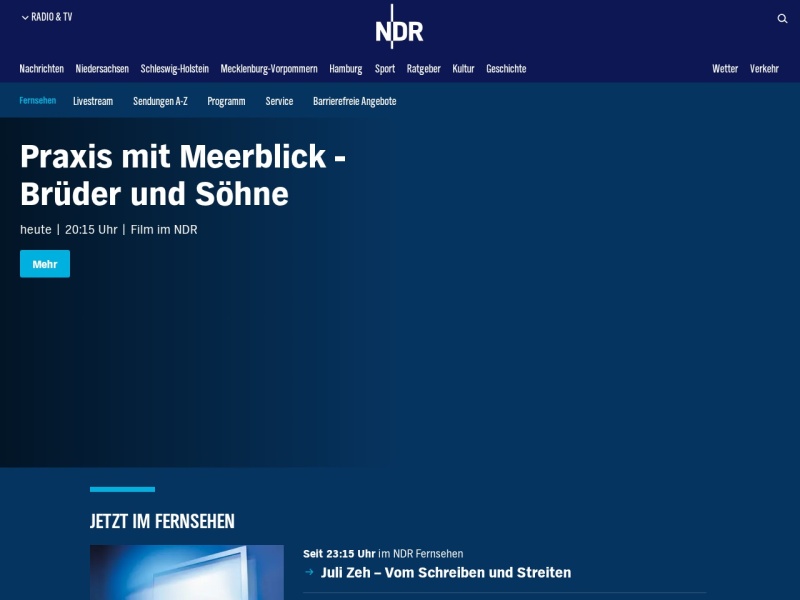Open the current broadcast thumbnail image
Viewport: 800px width, 600px height.
point(187,572)
